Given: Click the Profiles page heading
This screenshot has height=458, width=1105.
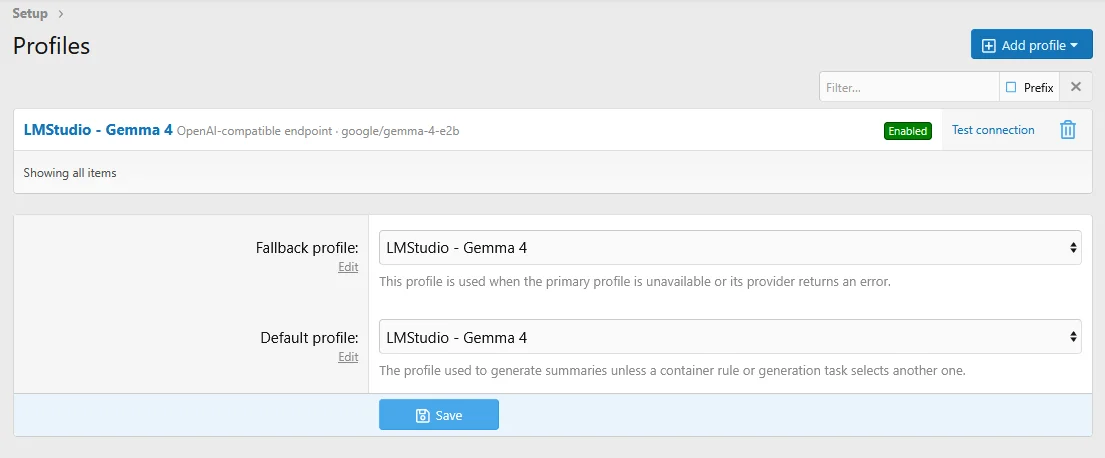Looking at the screenshot, I should [x=51, y=46].
